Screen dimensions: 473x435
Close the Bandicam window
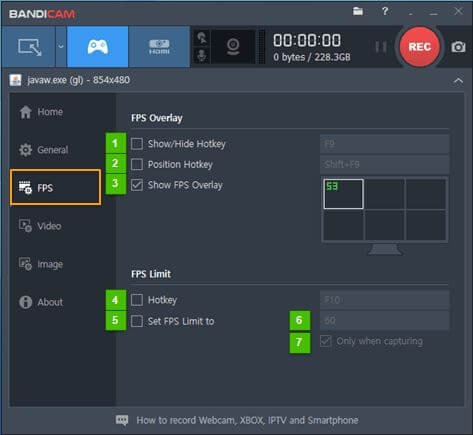click(458, 11)
